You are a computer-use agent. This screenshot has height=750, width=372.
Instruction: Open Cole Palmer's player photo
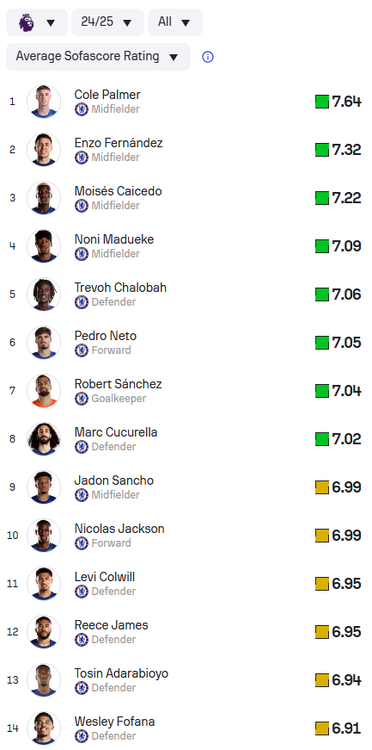44,101
